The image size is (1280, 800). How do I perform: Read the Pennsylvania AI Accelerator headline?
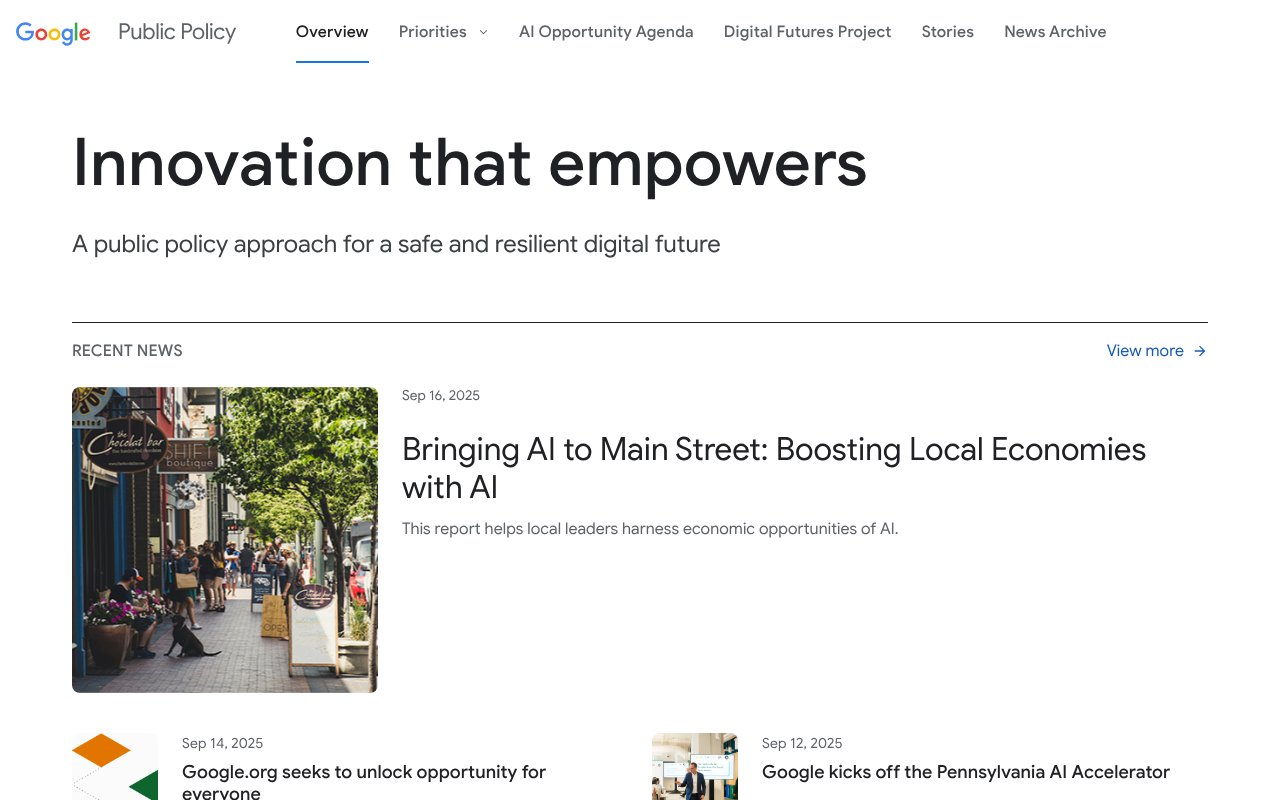point(965,772)
